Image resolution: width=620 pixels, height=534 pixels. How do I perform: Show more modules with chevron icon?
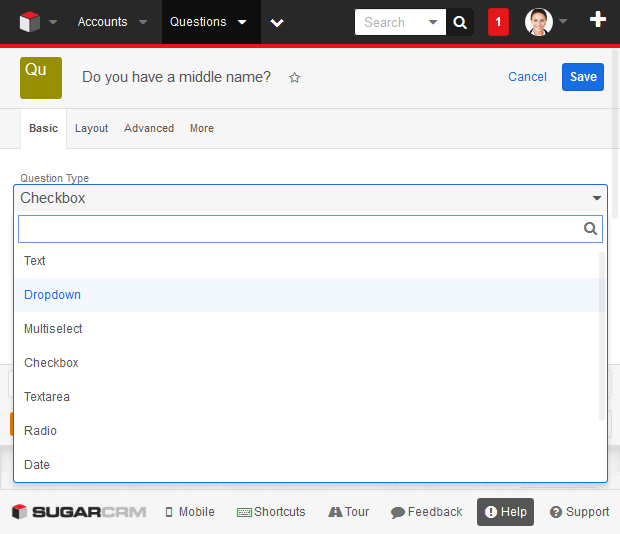[x=277, y=23]
